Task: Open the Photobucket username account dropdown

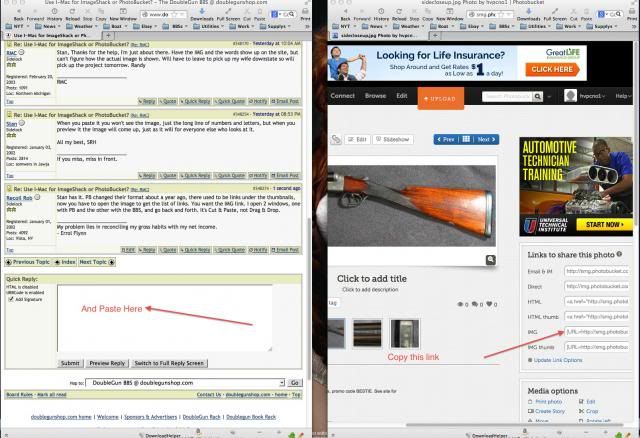Action: pos(592,96)
